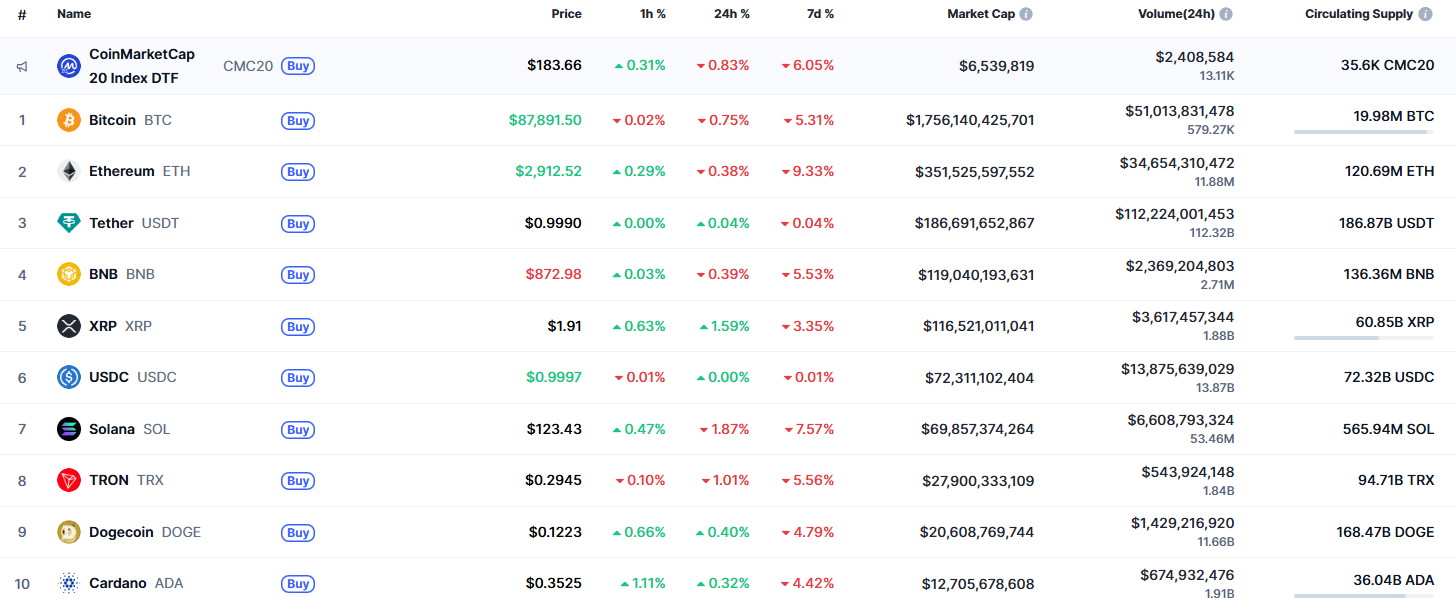The image size is (1456, 609).
Task: Click the XRP logo icon
Action: tap(69, 326)
